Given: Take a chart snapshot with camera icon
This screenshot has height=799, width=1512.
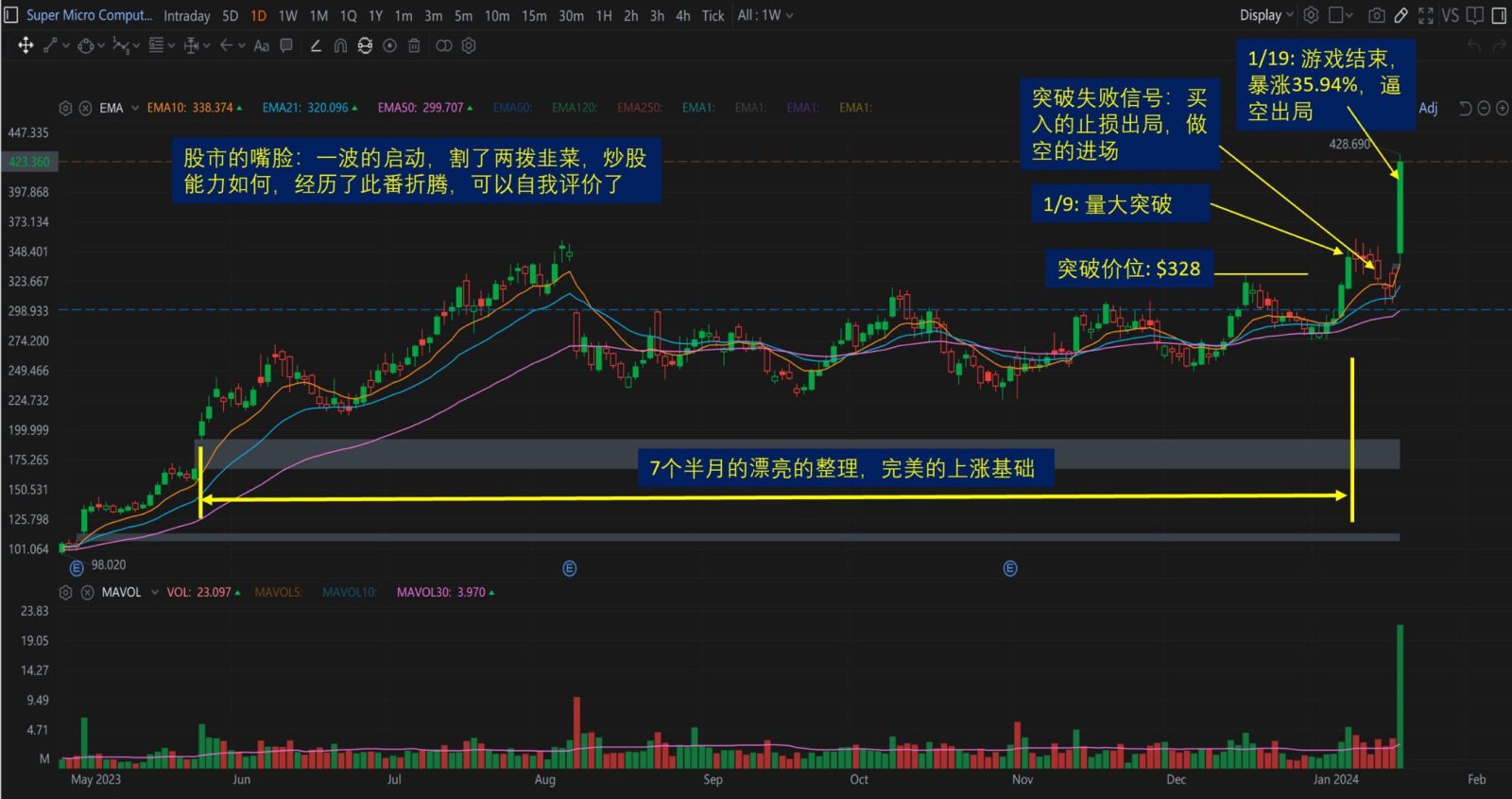Looking at the screenshot, I should pos(1377,15).
